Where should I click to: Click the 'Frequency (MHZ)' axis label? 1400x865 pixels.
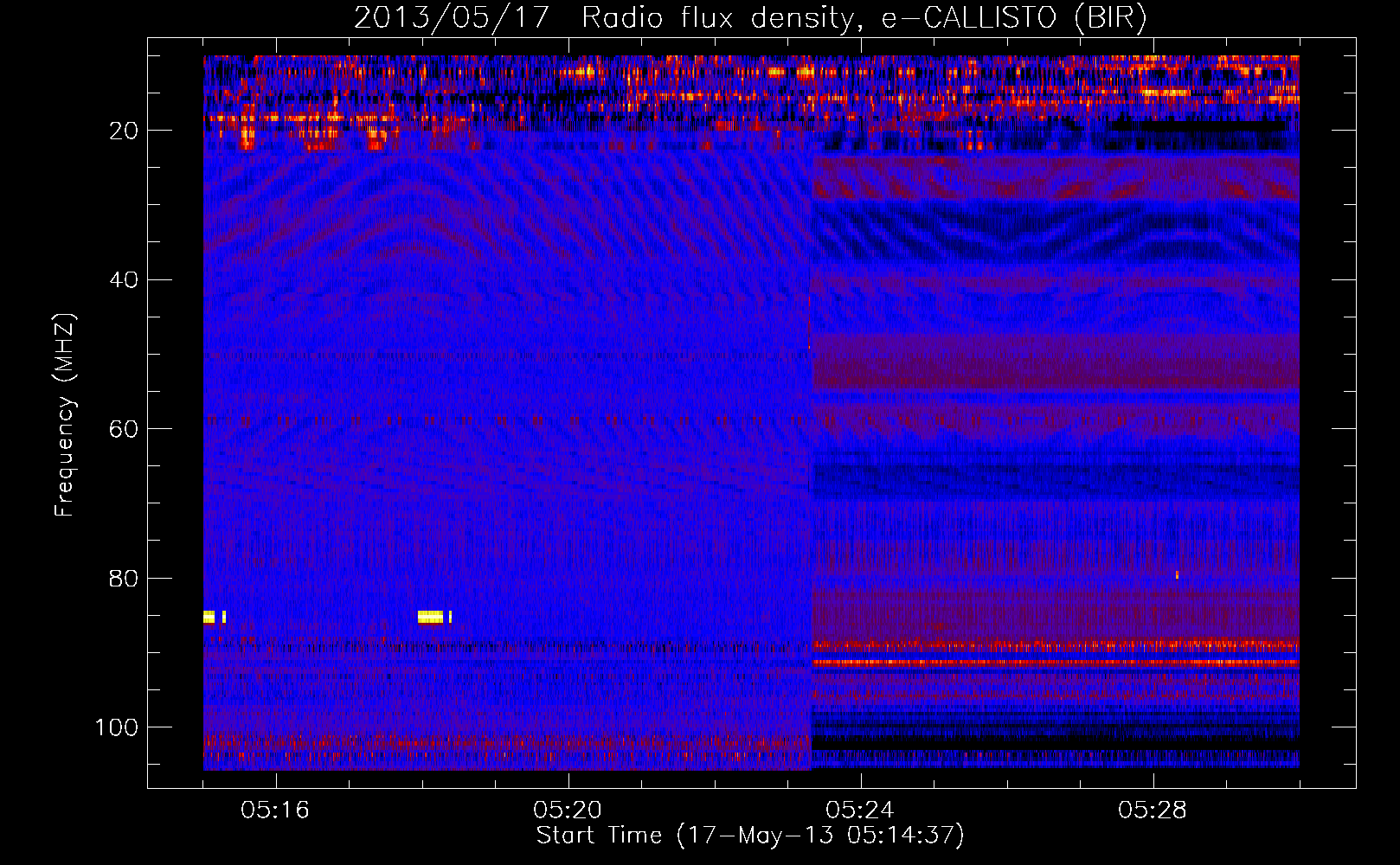tap(65, 415)
